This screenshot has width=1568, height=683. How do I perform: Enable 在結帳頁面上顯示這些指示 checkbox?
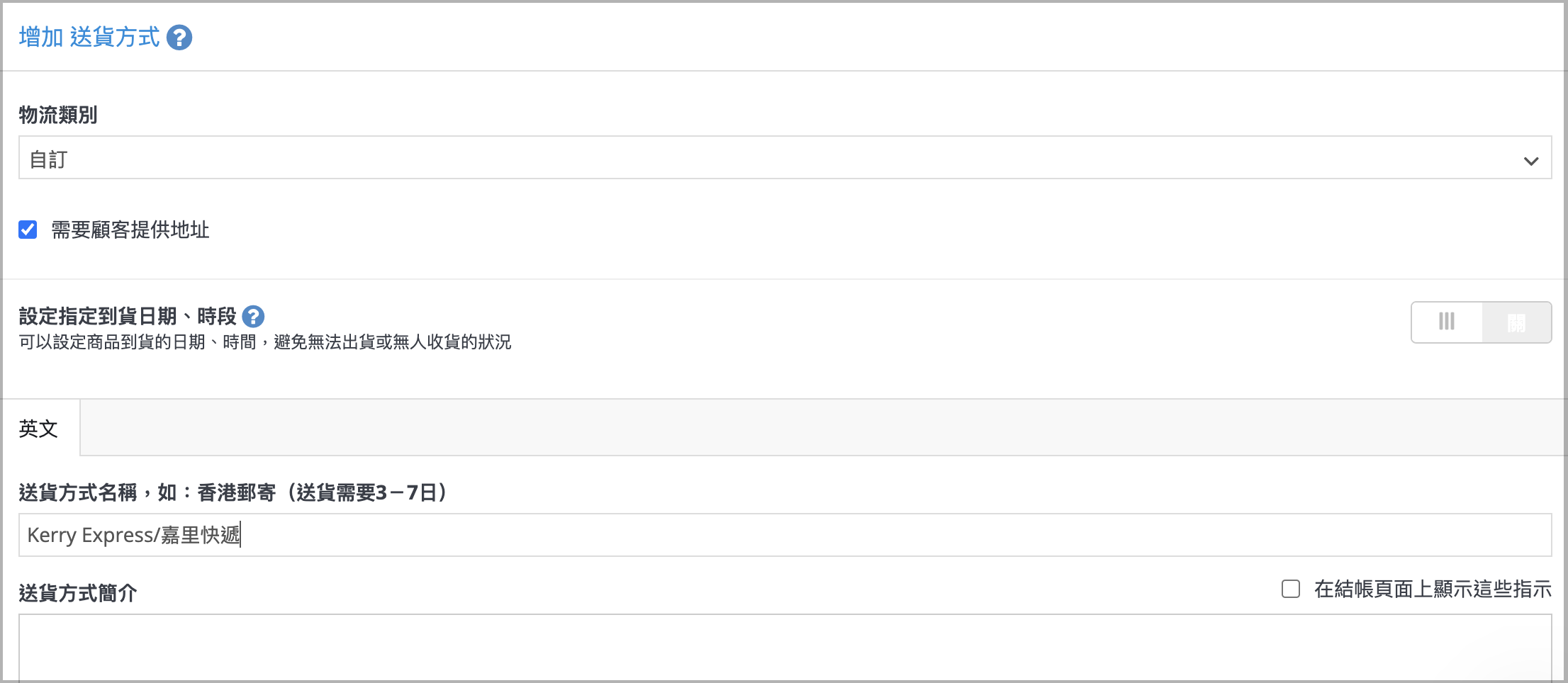(1291, 589)
